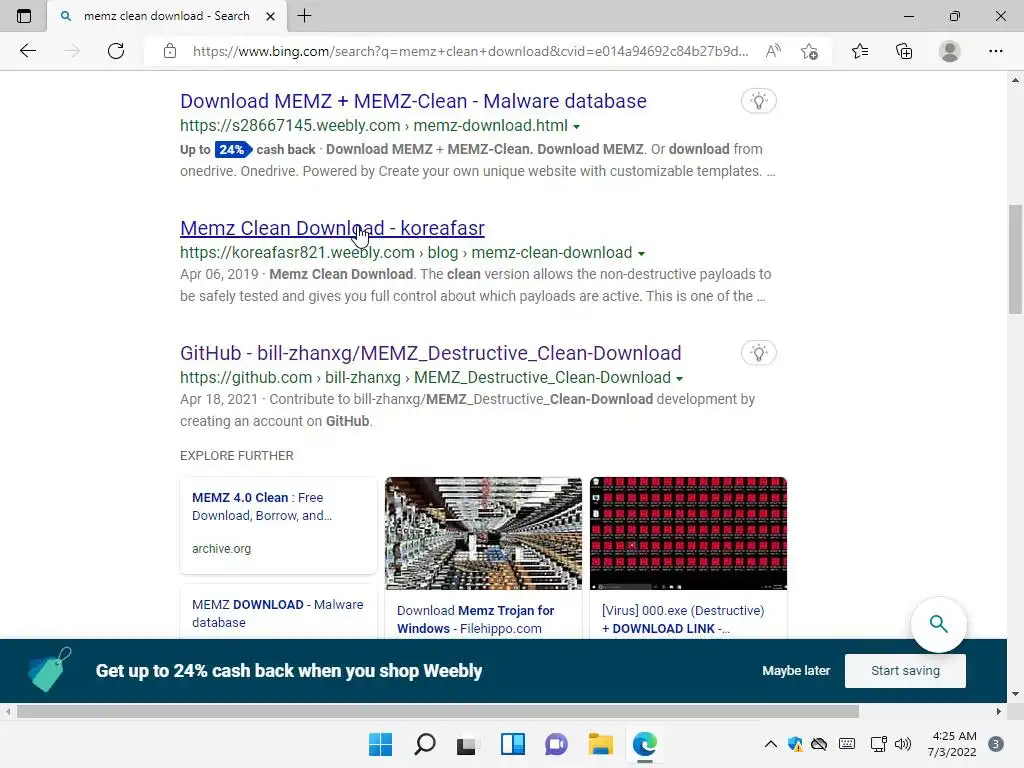Click the lightbulb icon beside GitHub result
This screenshot has width=1024, height=768.
pos(758,353)
